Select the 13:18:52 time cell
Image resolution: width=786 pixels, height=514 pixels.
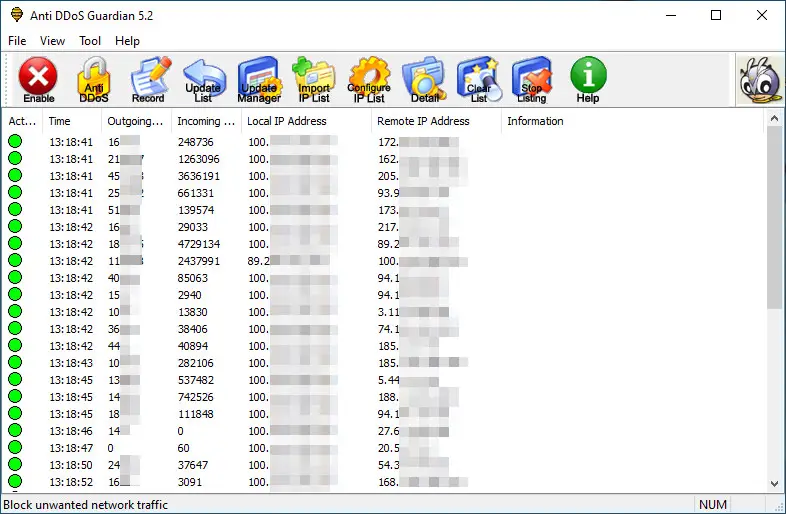point(71,482)
